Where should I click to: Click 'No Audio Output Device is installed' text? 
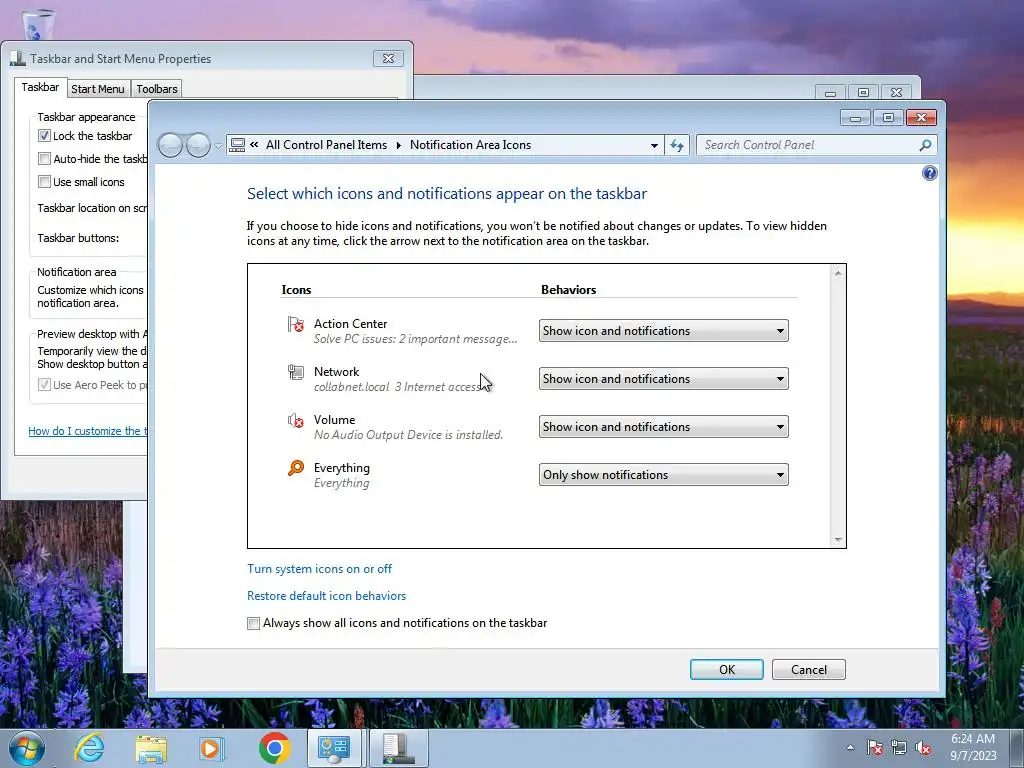[x=408, y=435]
